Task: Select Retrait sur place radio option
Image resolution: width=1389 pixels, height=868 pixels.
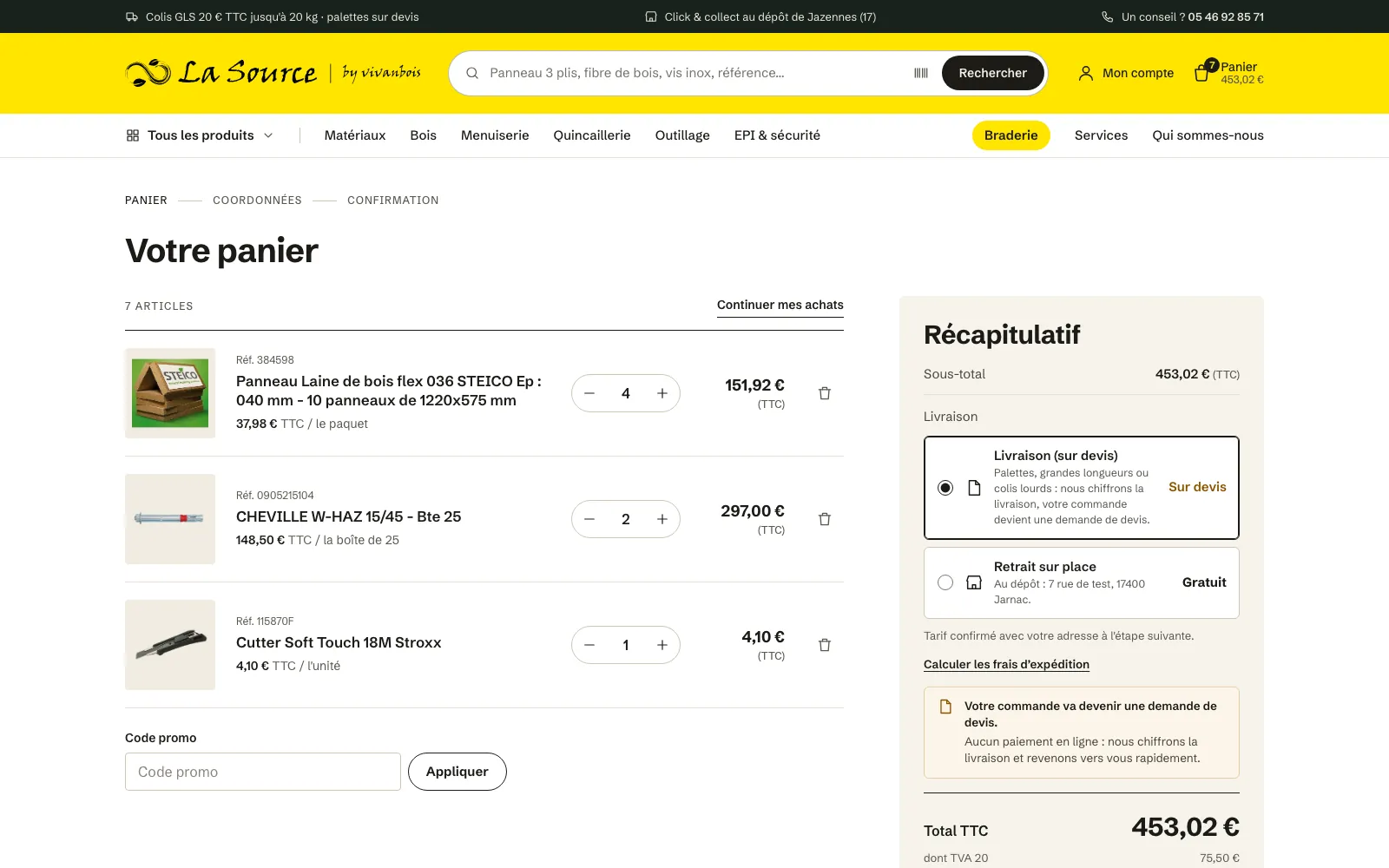Action: [x=945, y=582]
